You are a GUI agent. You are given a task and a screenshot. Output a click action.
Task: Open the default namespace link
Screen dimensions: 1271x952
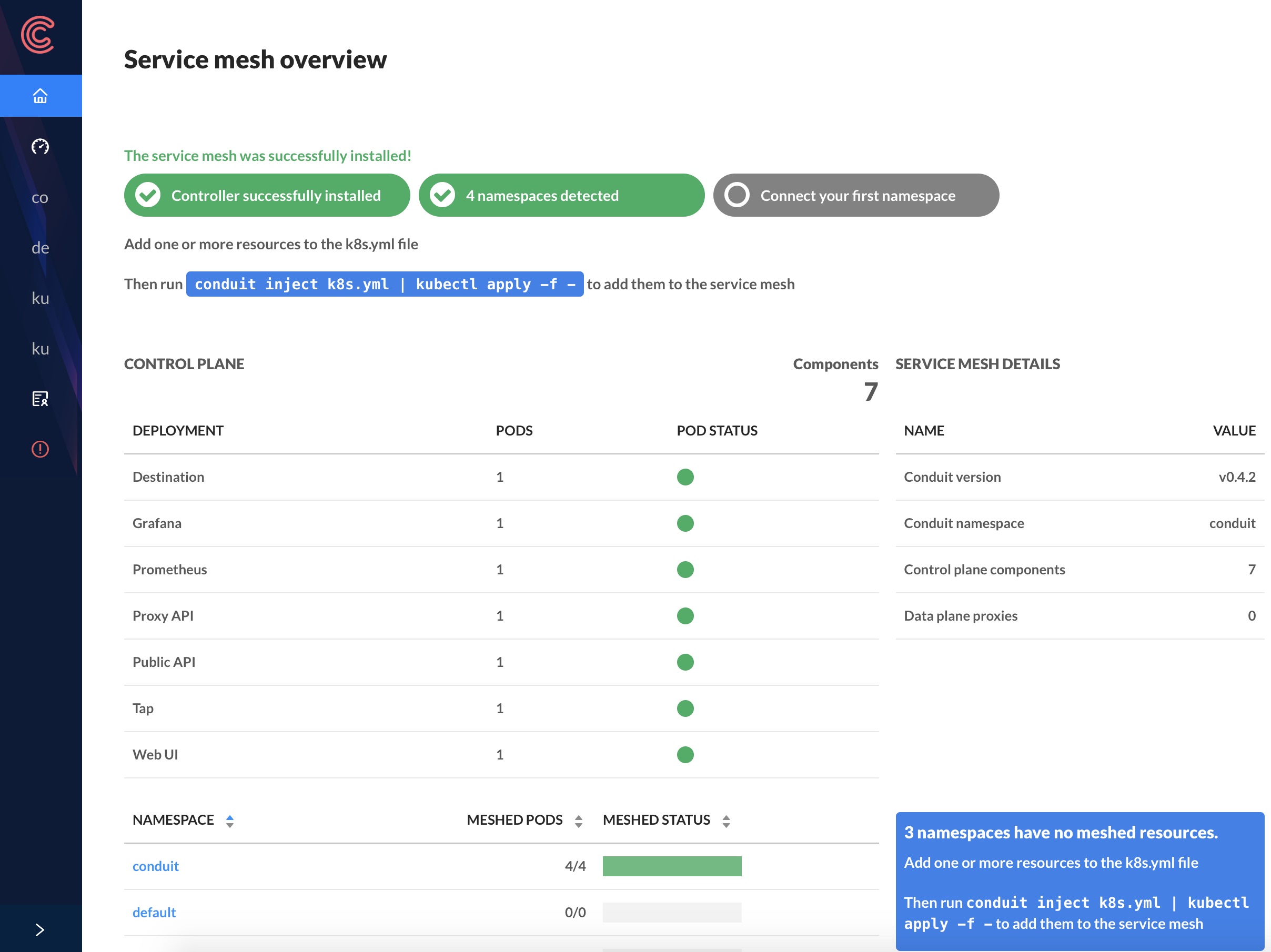pyautogui.click(x=154, y=913)
